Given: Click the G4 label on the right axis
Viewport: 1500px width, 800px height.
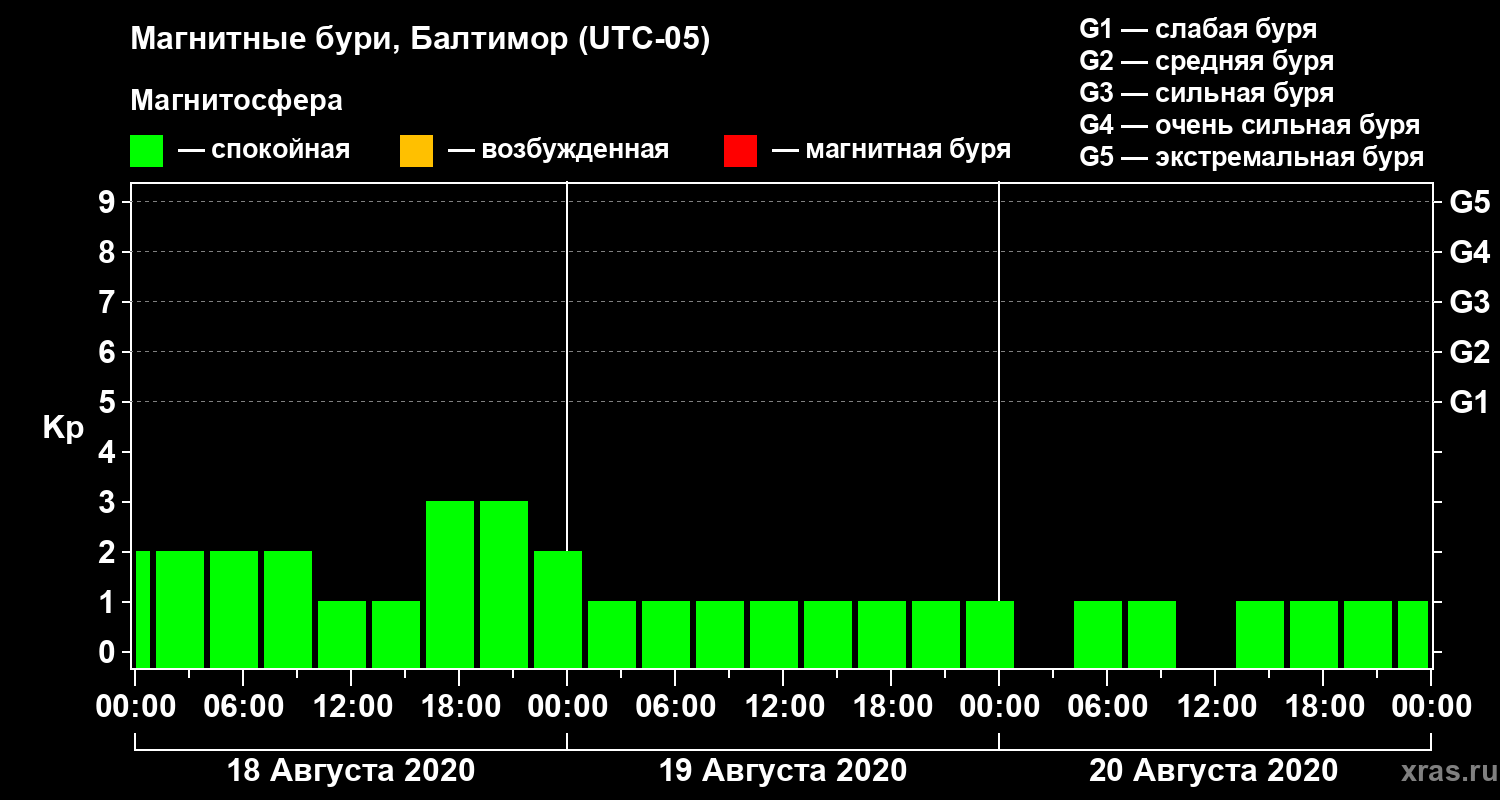Looking at the screenshot, I should tap(1469, 252).
